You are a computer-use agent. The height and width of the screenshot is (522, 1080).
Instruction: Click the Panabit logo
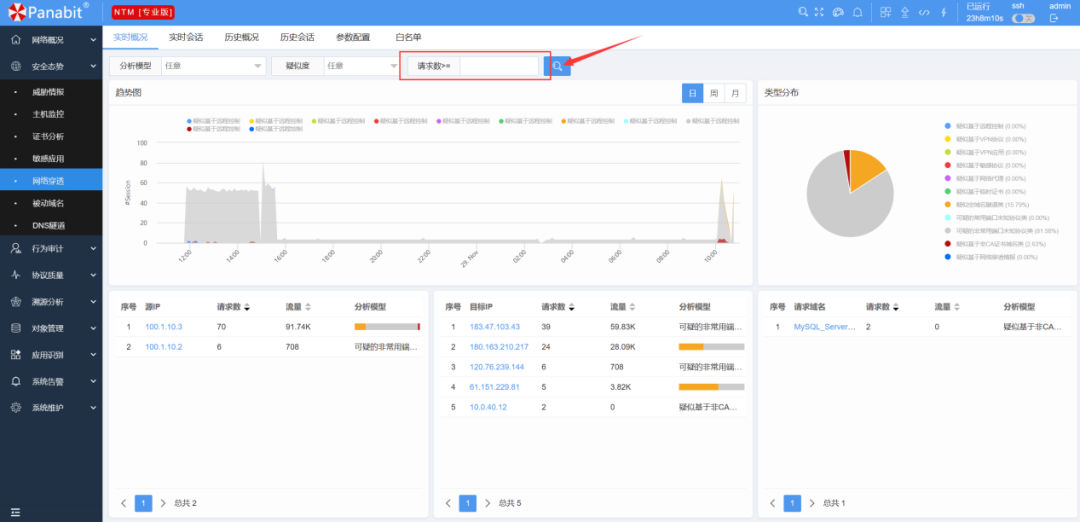[48, 12]
